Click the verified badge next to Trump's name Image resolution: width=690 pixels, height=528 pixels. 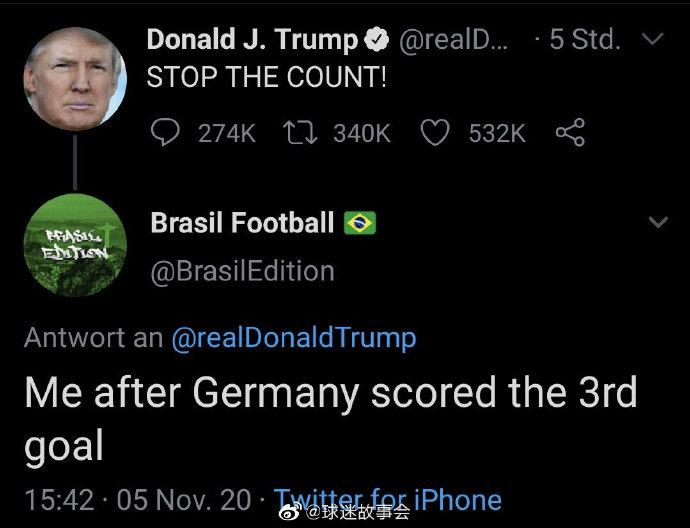tap(378, 41)
